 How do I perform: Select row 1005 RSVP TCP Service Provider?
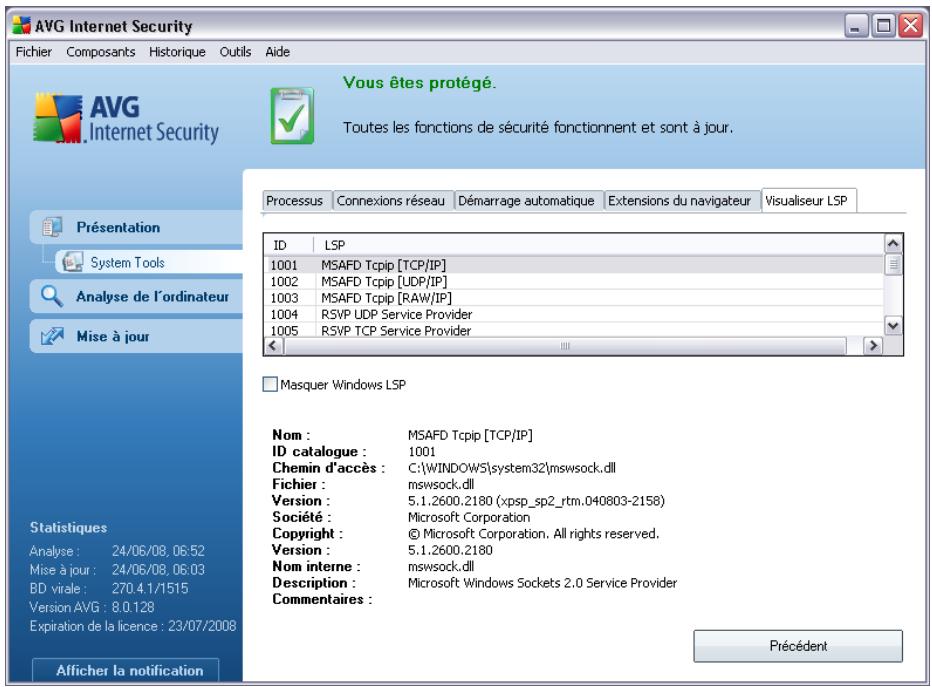coord(574,330)
